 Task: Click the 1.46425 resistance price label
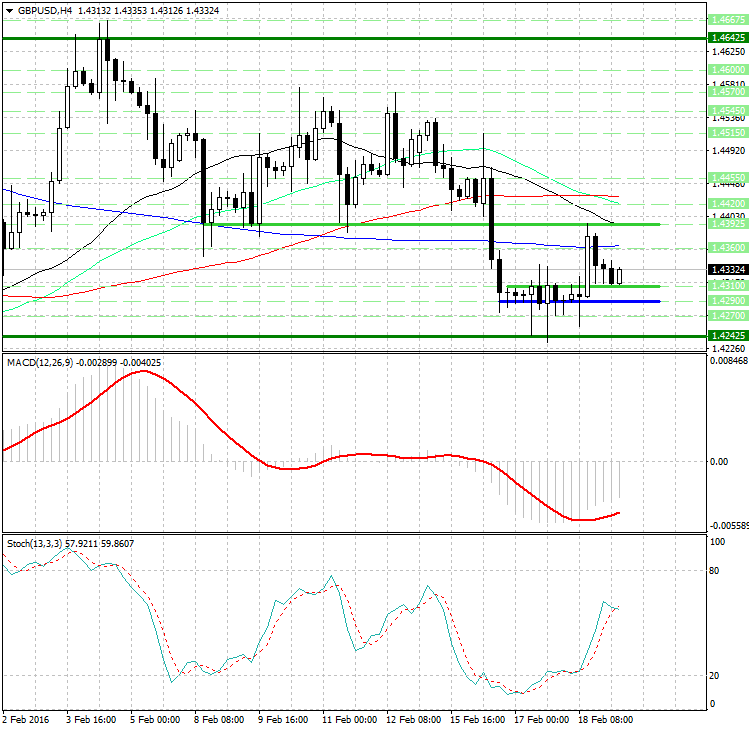pos(724,37)
